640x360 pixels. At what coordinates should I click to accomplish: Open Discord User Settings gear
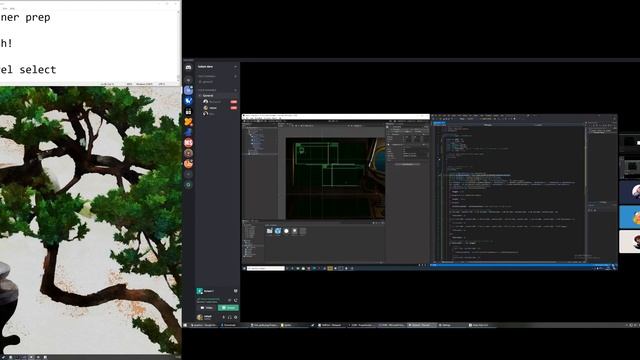point(236,317)
